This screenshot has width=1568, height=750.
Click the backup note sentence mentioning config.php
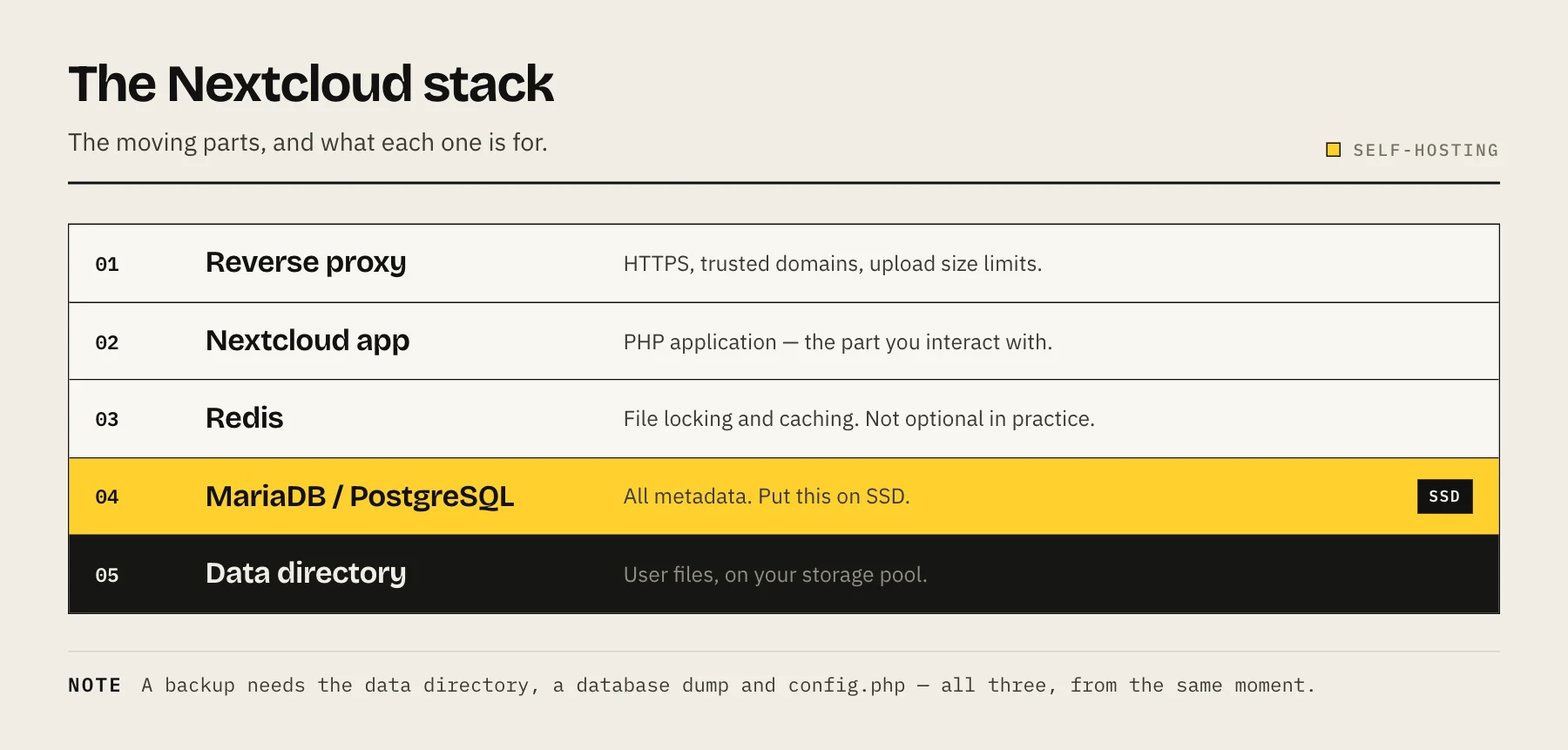coord(728,686)
